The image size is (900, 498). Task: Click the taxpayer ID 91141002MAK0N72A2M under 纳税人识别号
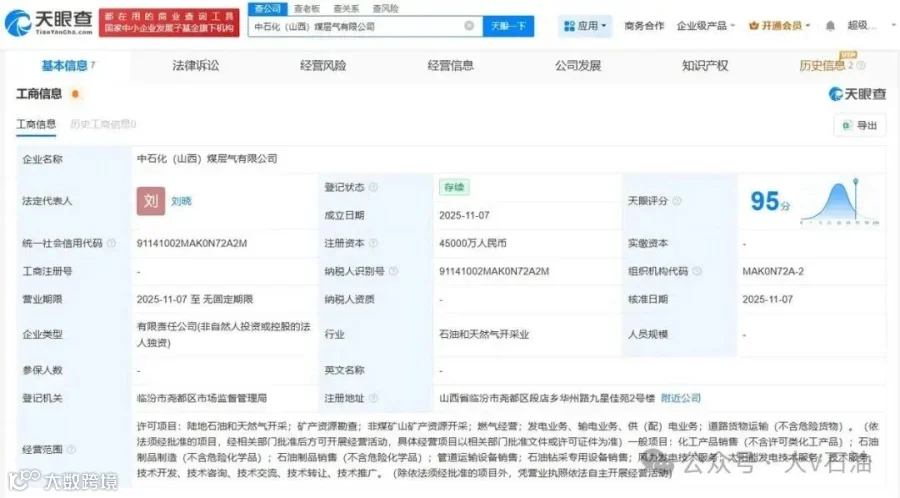click(x=494, y=271)
